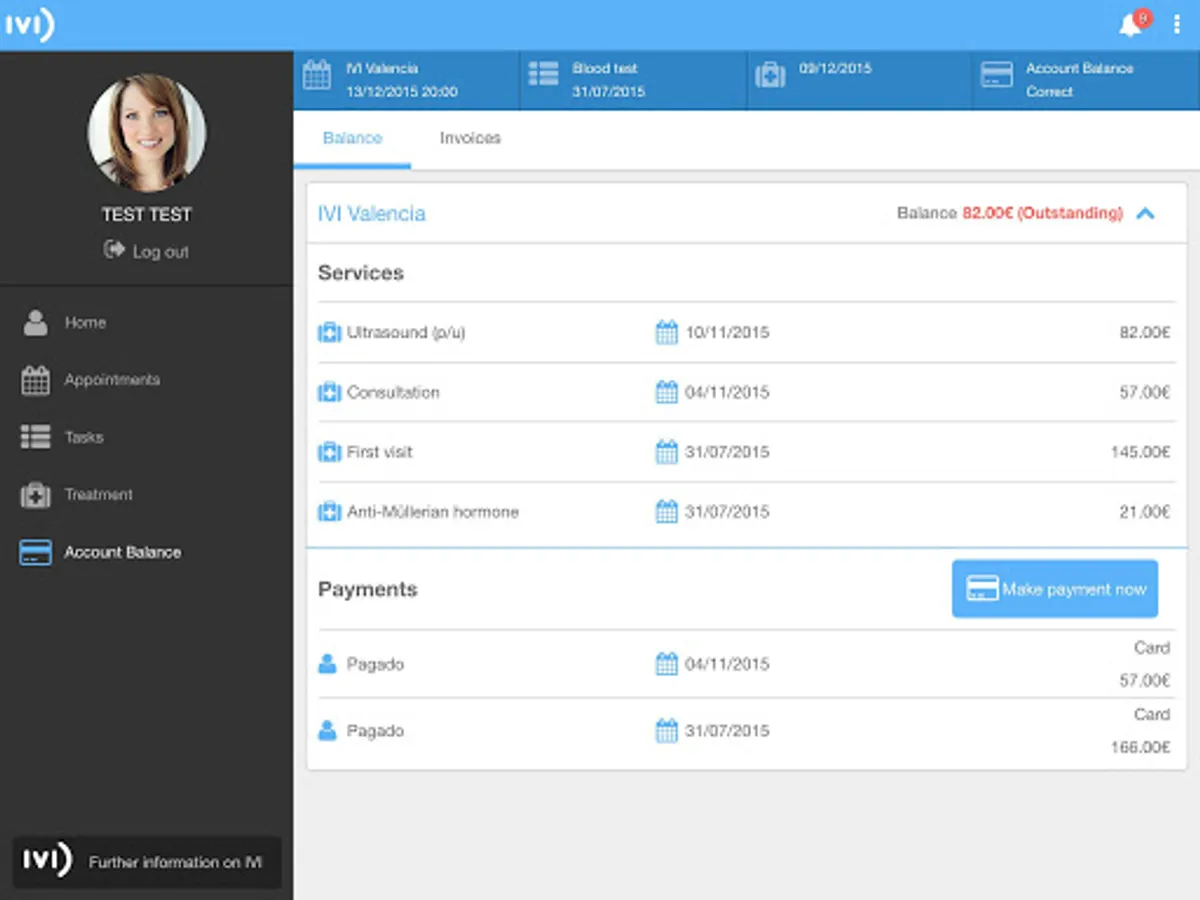The height and width of the screenshot is (900, 1200).
Task: Open the 09/12/2015 treatment summary bar
Action: click(857, 79)
